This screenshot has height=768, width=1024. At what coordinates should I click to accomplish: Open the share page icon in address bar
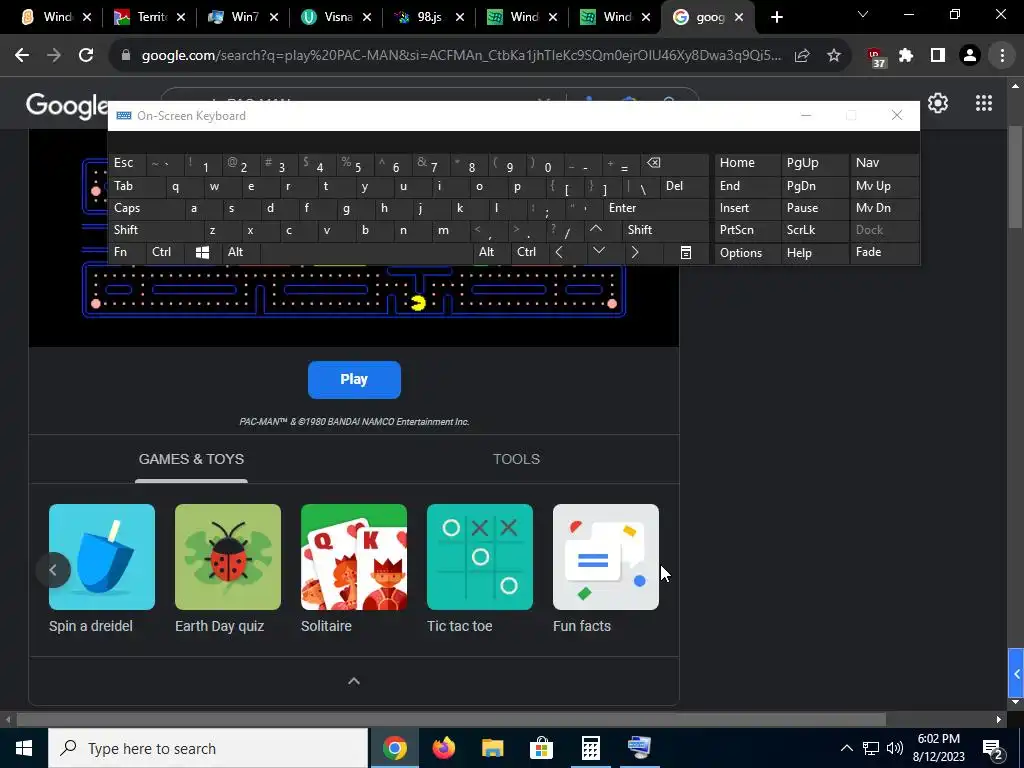[802, 56]
